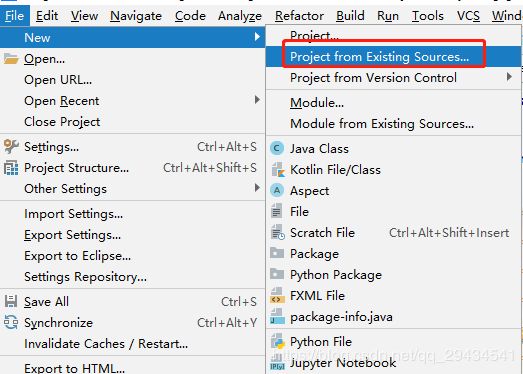Expand Project from Version Control arrow
The height and width of the screenshot is (374, 523).
coord(509,77)
